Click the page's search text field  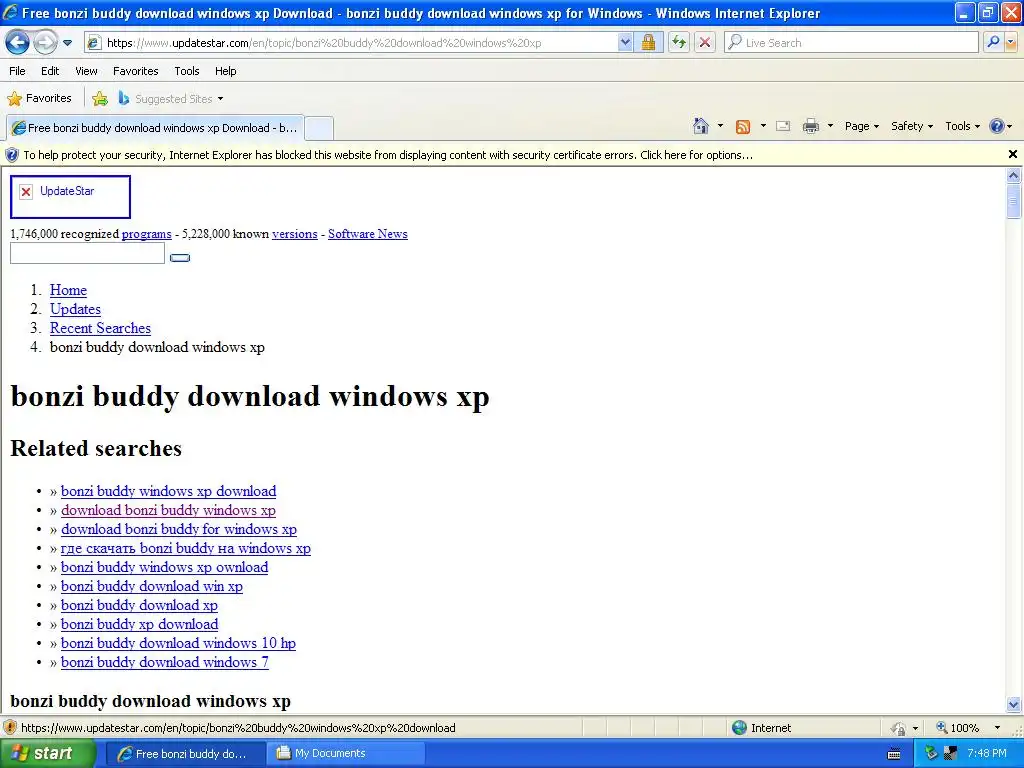click(88, 253)
